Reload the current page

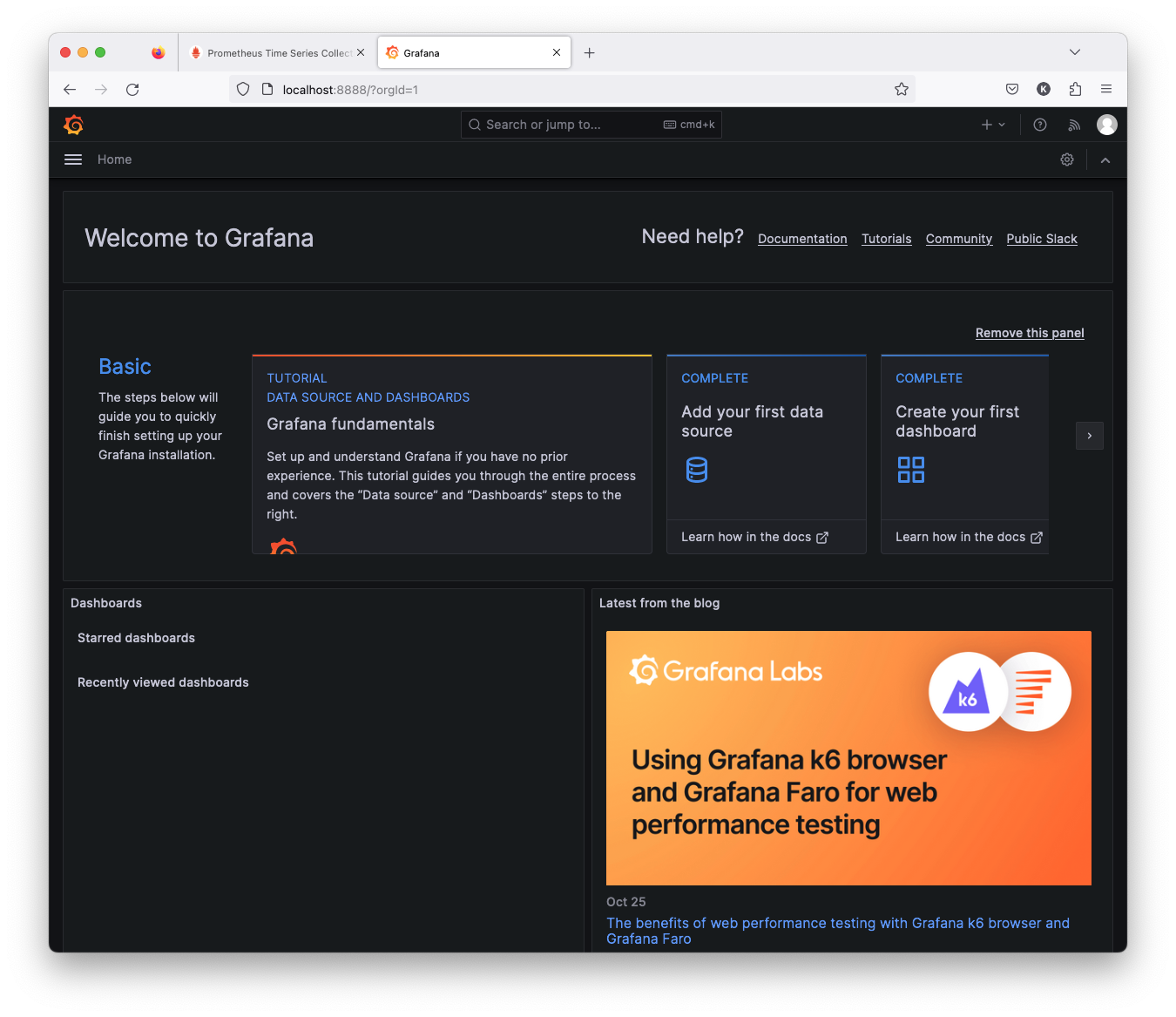pos(132,89)
